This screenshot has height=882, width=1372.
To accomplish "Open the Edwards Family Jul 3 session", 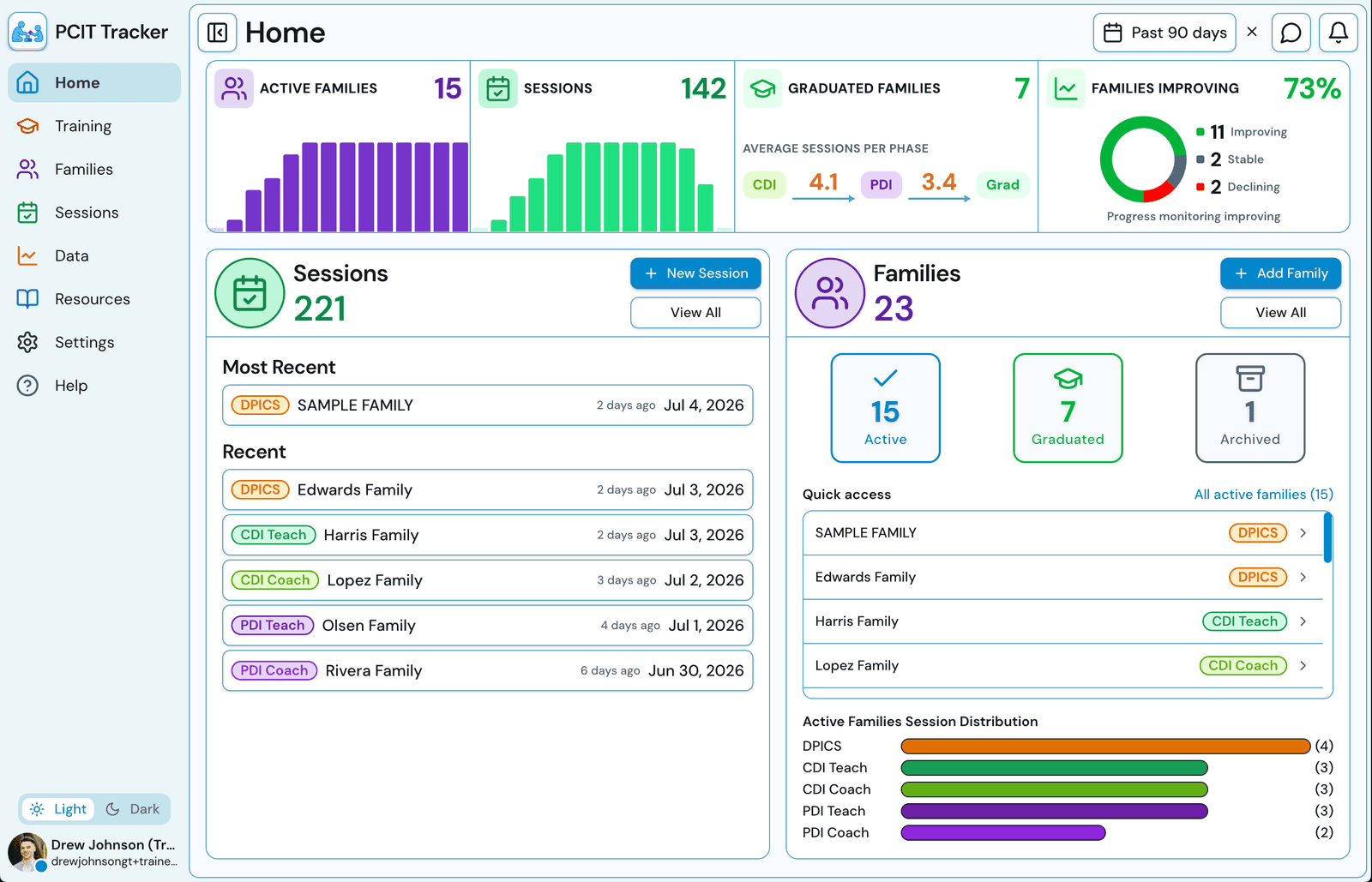I will pos(488,490).
